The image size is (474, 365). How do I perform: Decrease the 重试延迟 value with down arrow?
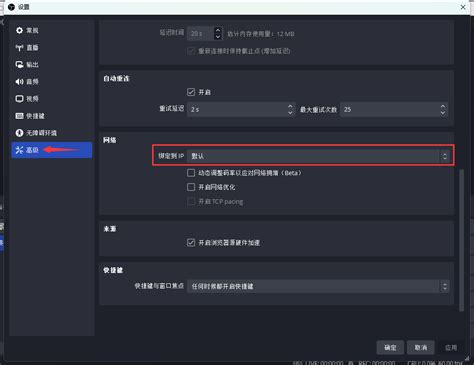point(290,113)
